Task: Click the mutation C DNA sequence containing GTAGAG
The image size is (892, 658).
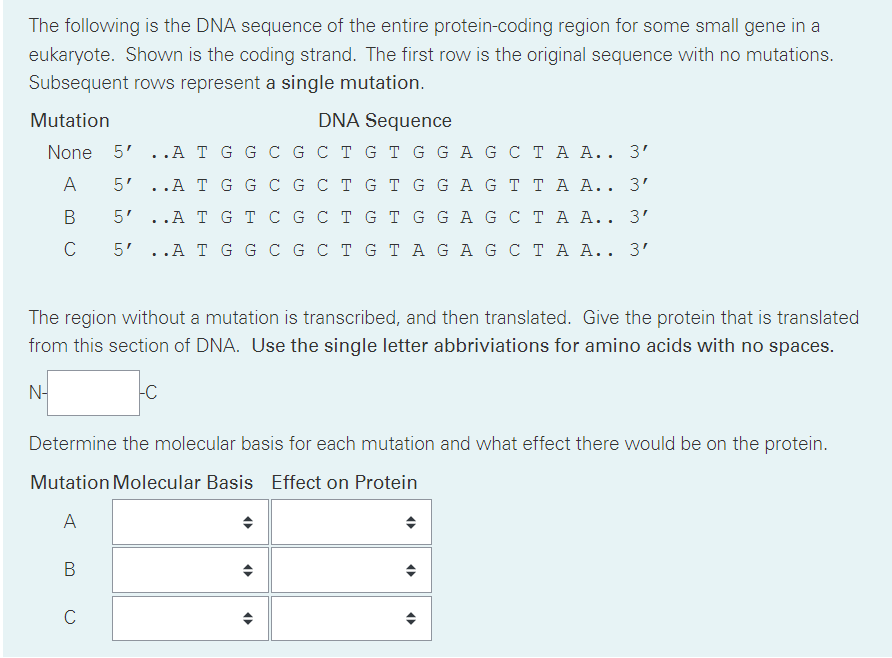Action: 381,250
